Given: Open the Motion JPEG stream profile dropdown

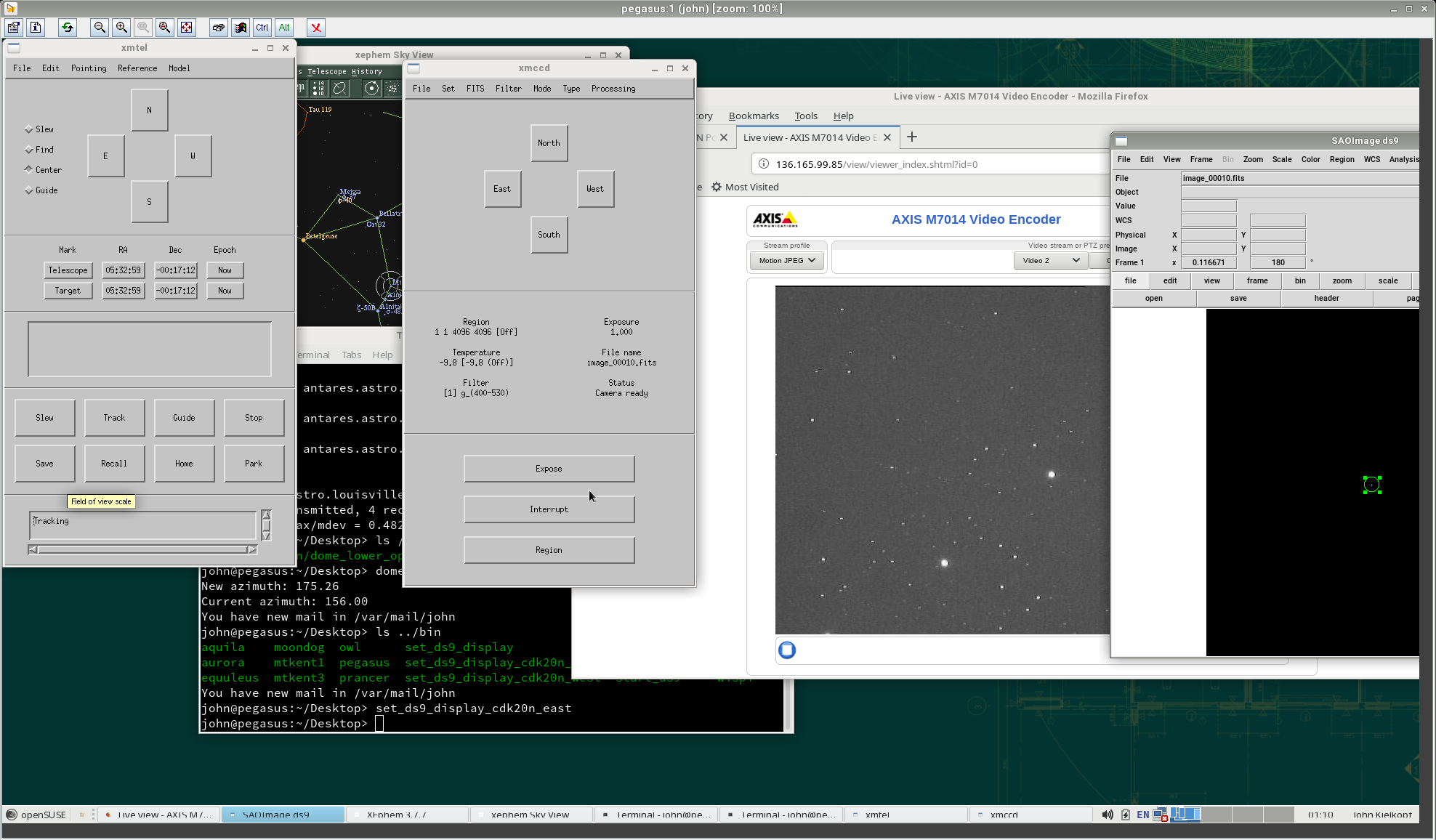Looking at the screenshot, I should [787, 260].
